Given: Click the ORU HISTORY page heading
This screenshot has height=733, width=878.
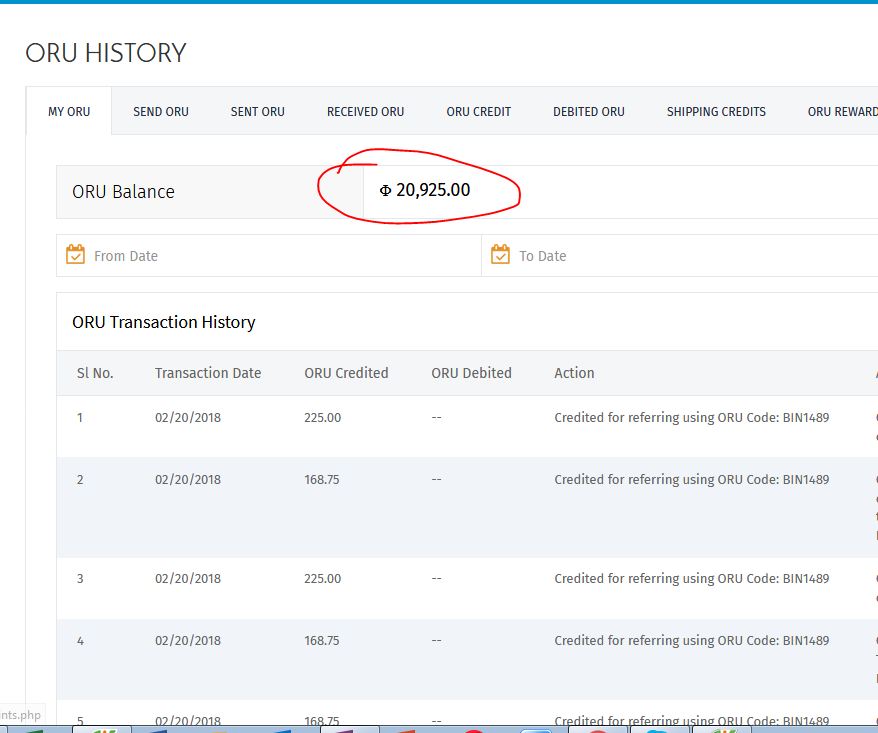Looking at the screenshot, I should [x=106, y=53].
